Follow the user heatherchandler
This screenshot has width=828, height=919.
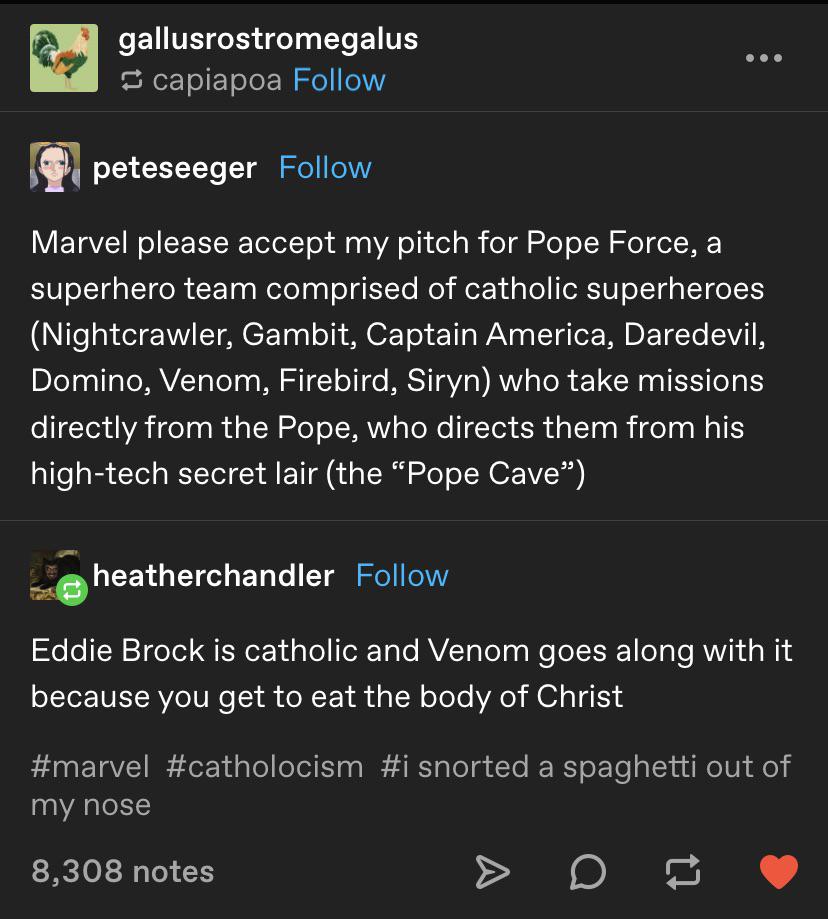402,575
